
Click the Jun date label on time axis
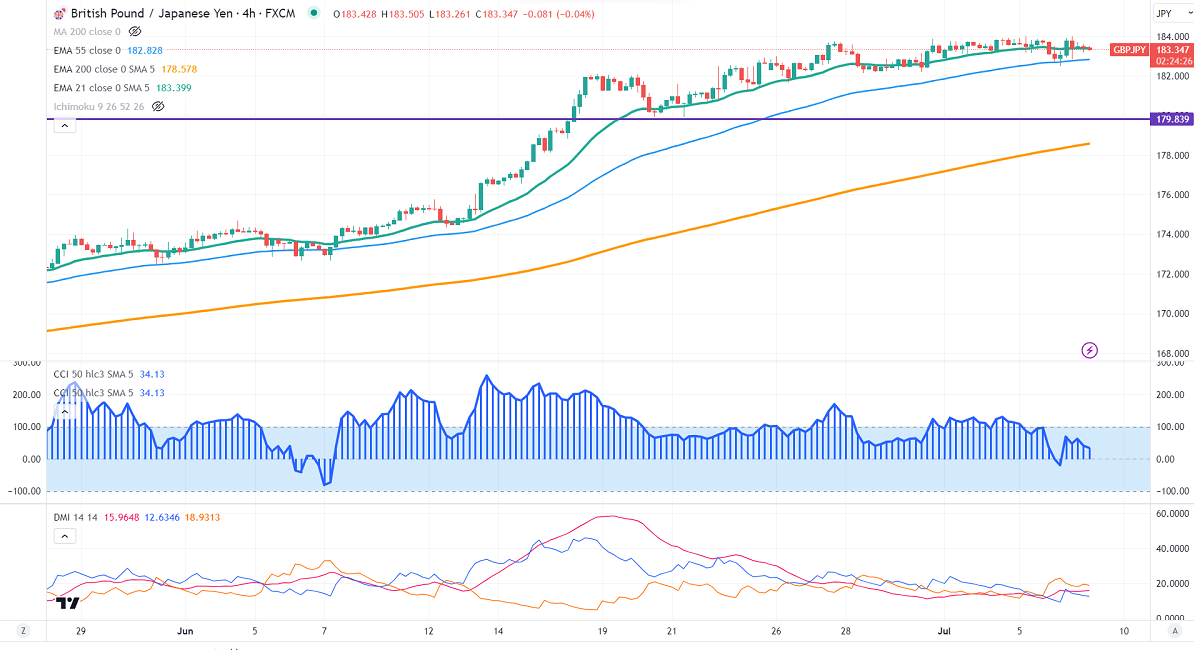coord(185,631)
